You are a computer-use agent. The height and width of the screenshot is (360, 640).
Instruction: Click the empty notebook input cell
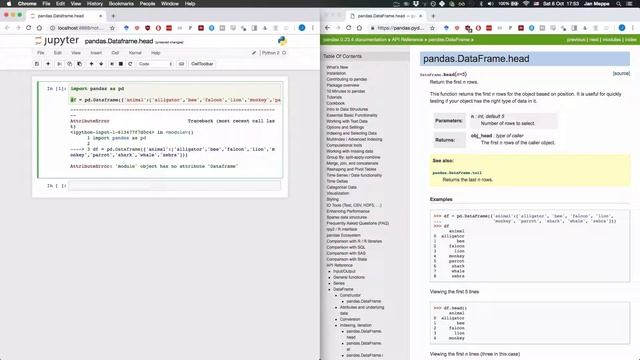[174, 186]
